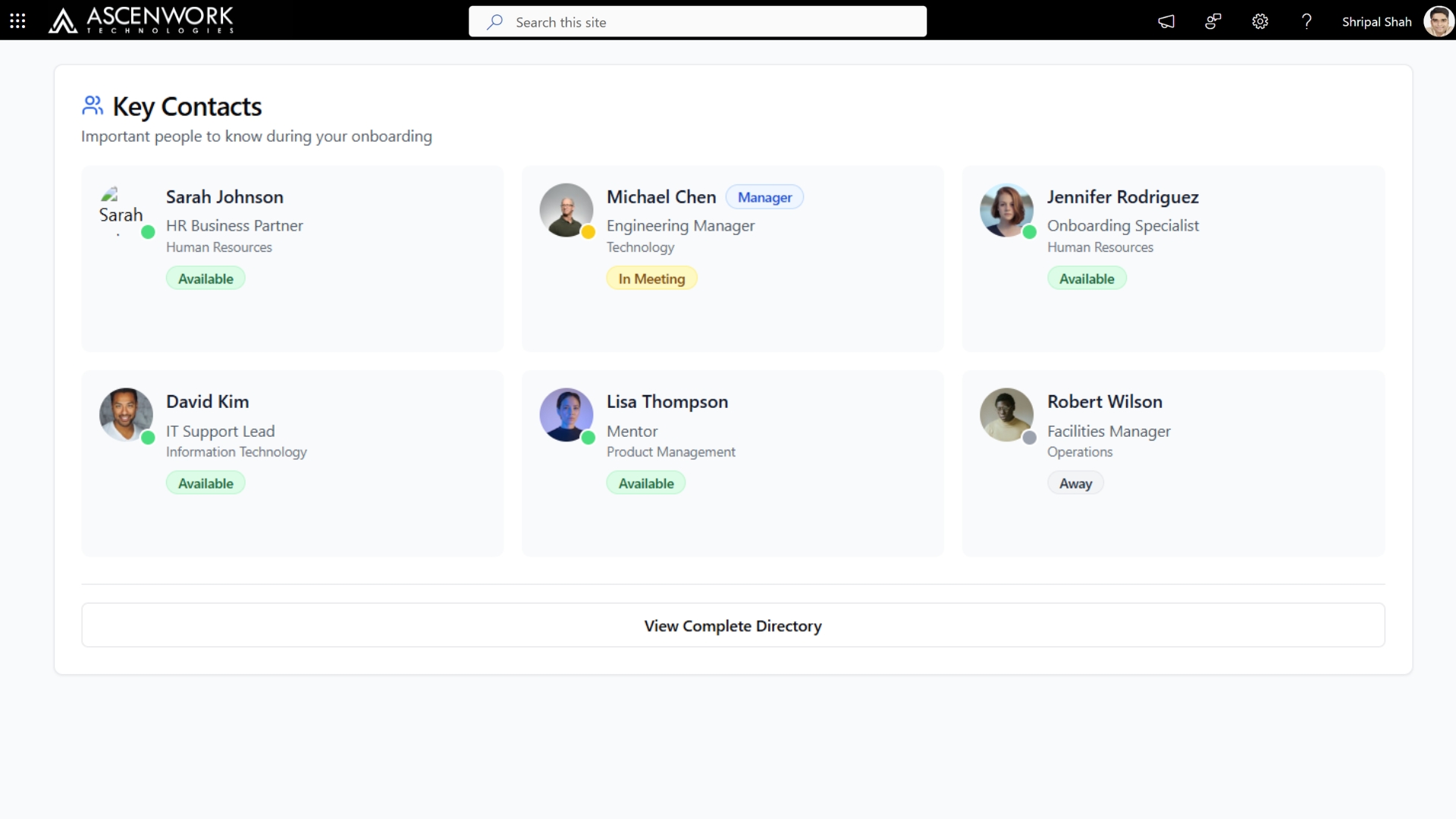Click the search magnifier icon
This screenshot has width=1456, height=819.
coord(495,22)
